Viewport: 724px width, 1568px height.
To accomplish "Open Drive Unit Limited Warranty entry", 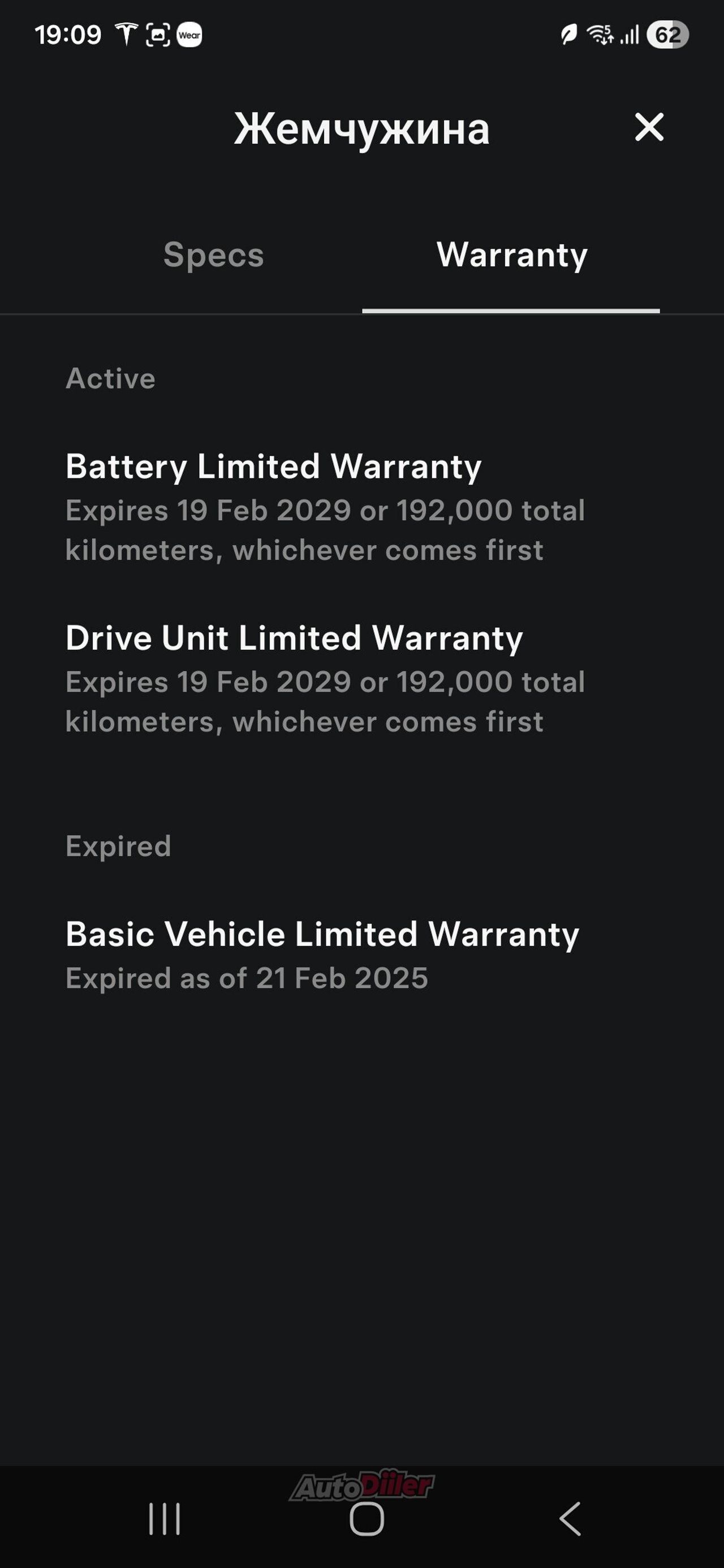I will (294, 638).
